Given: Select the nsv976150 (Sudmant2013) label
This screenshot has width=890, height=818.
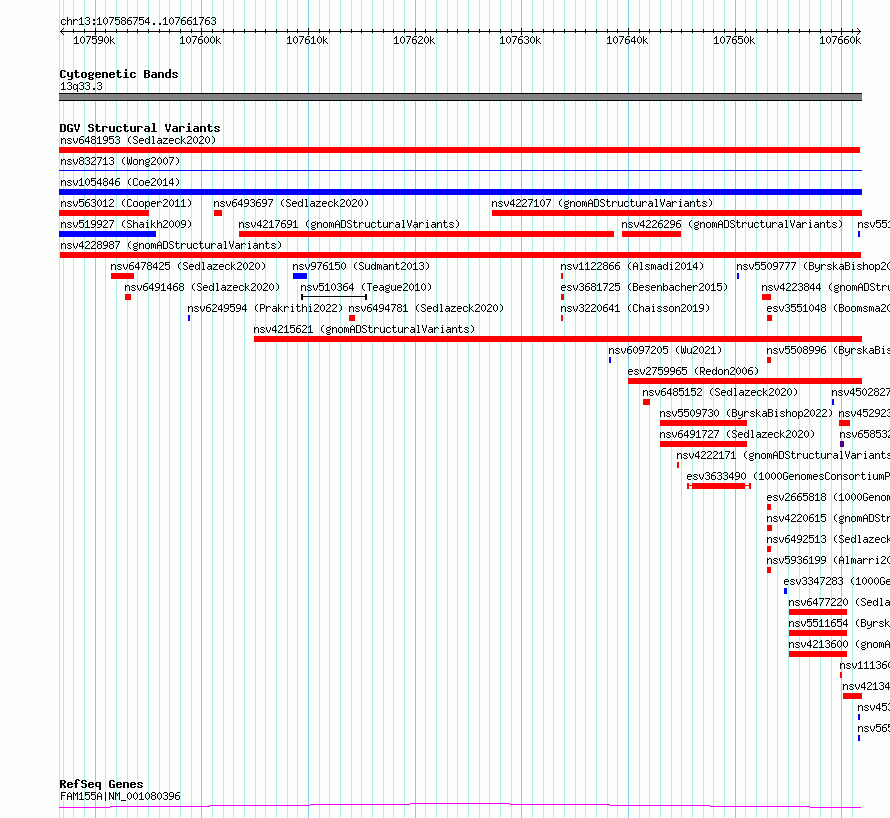Looking at the screenshot, I should click(361, 266).
